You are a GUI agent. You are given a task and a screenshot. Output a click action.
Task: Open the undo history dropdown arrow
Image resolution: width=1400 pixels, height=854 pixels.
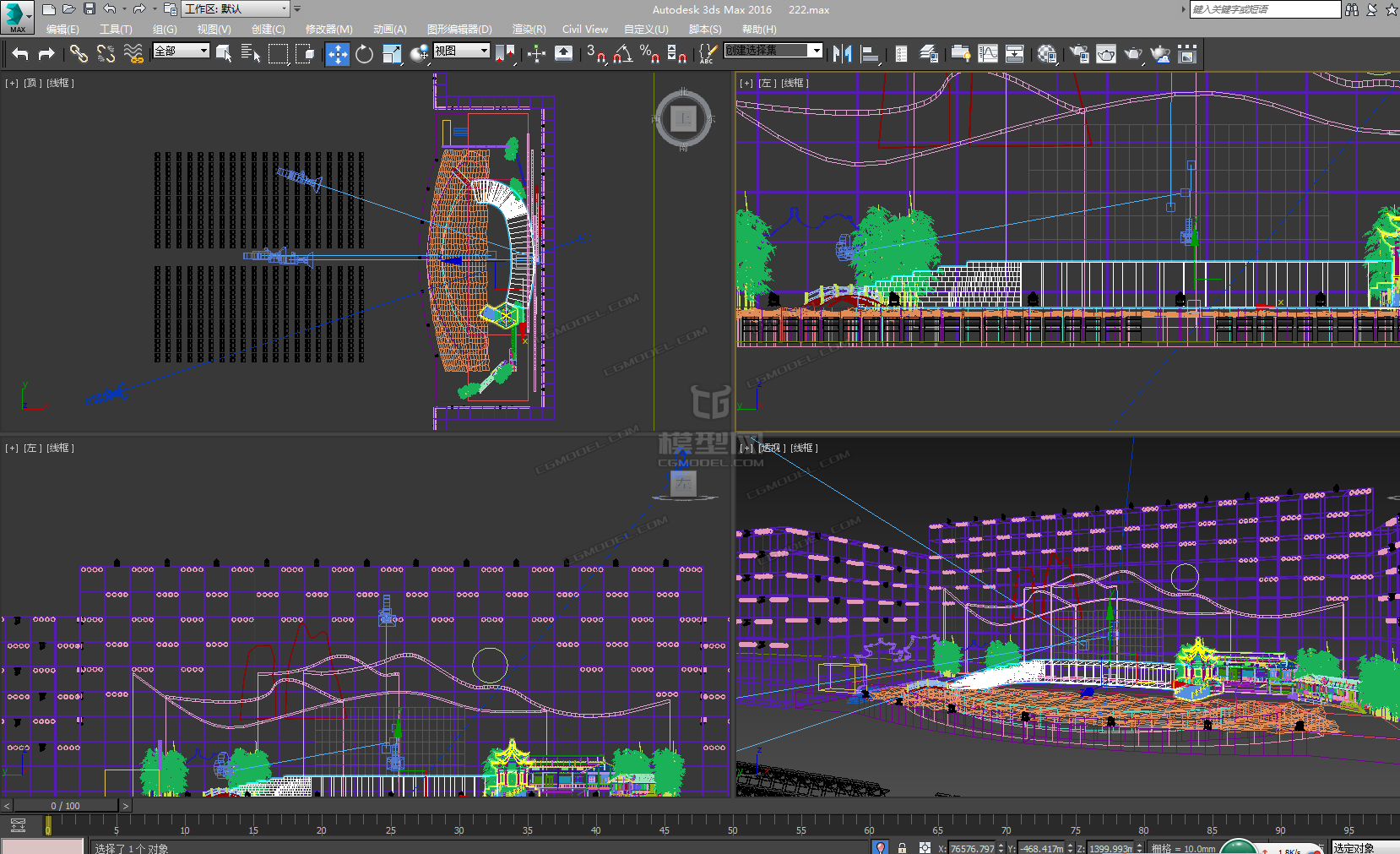point(124,9)
